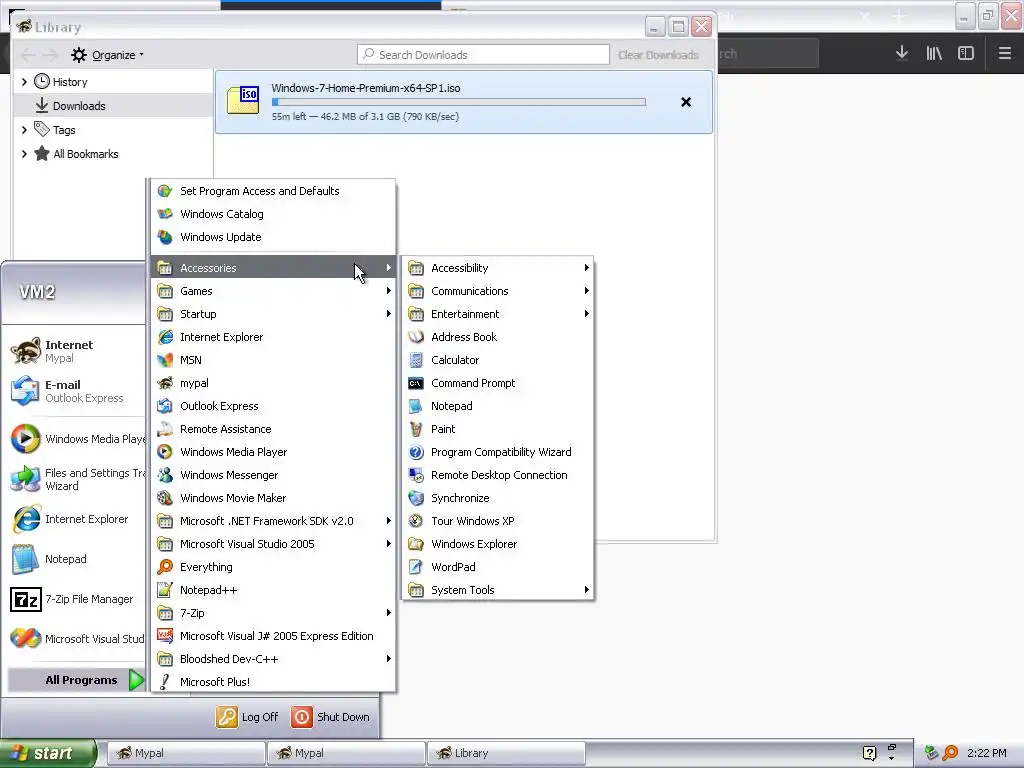Select Set Program Access and Defaults
The width and height of the screenshot is (1024, 768).
273,191
